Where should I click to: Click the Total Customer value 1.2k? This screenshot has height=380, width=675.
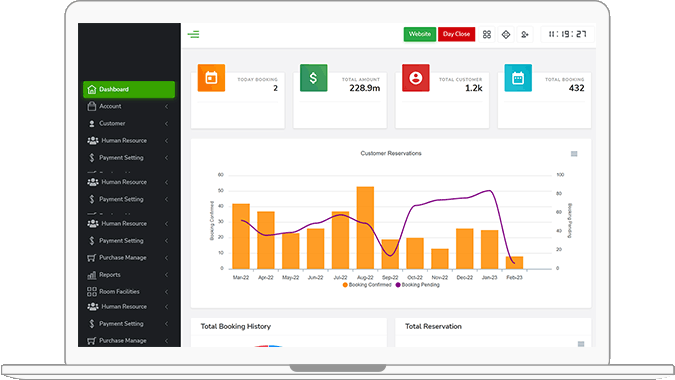tap(474, 88)
